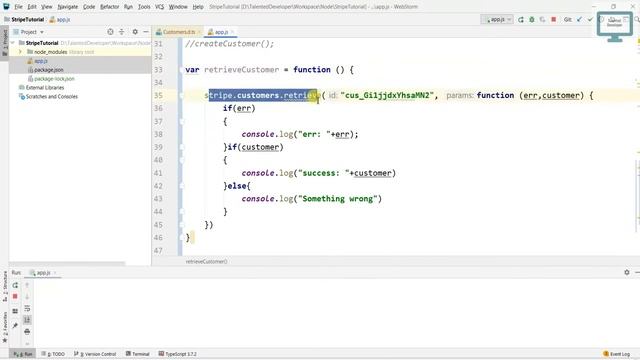This screenshot has width=640, height=360.
Task: Click the red Stop icon in main toolbar
Action: point(553,19)
